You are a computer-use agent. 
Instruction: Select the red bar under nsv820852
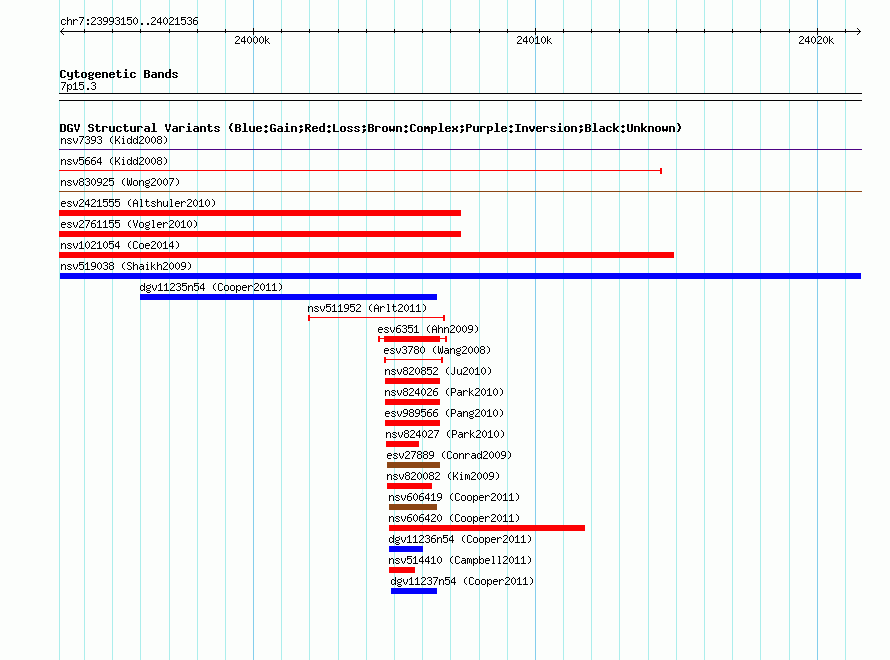[x=413, y=381]
